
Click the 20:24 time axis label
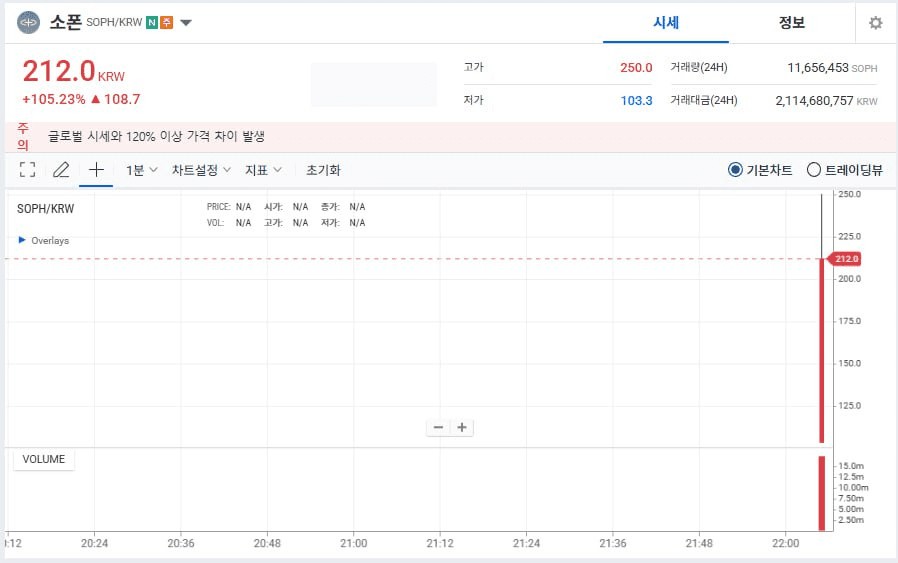tap(94, 543)
